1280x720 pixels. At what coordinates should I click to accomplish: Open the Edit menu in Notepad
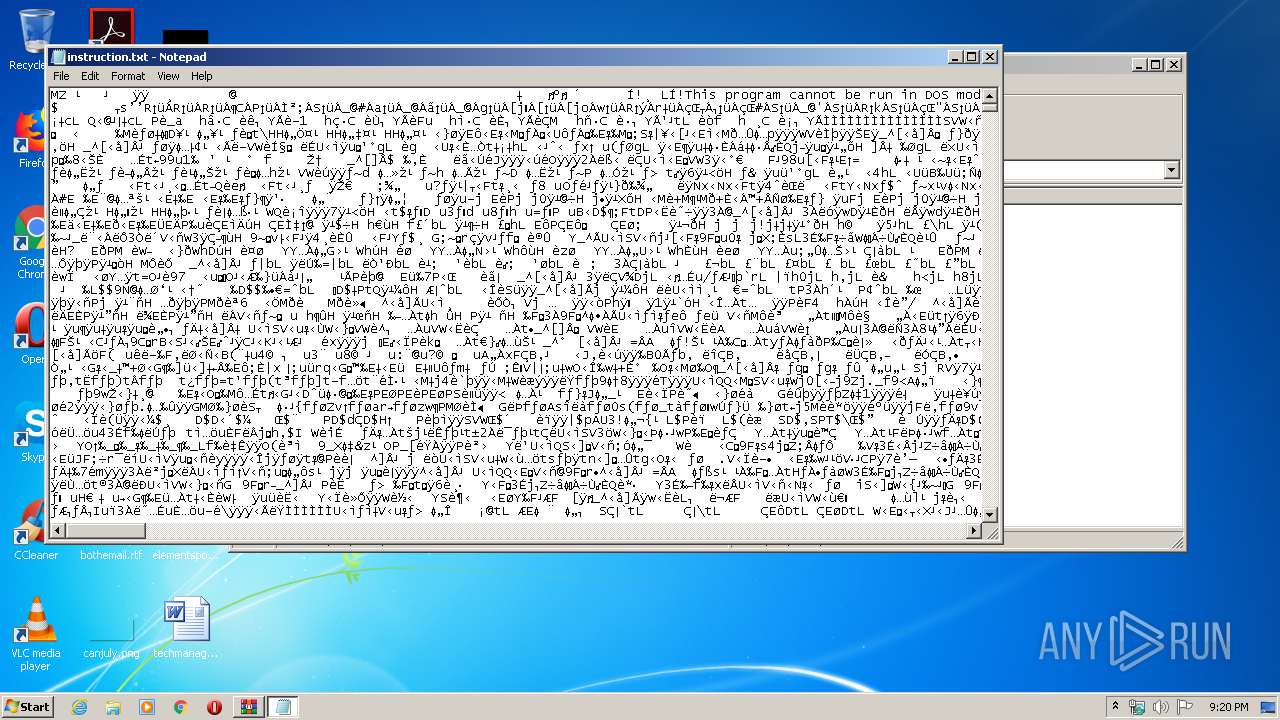click(90, 76)
